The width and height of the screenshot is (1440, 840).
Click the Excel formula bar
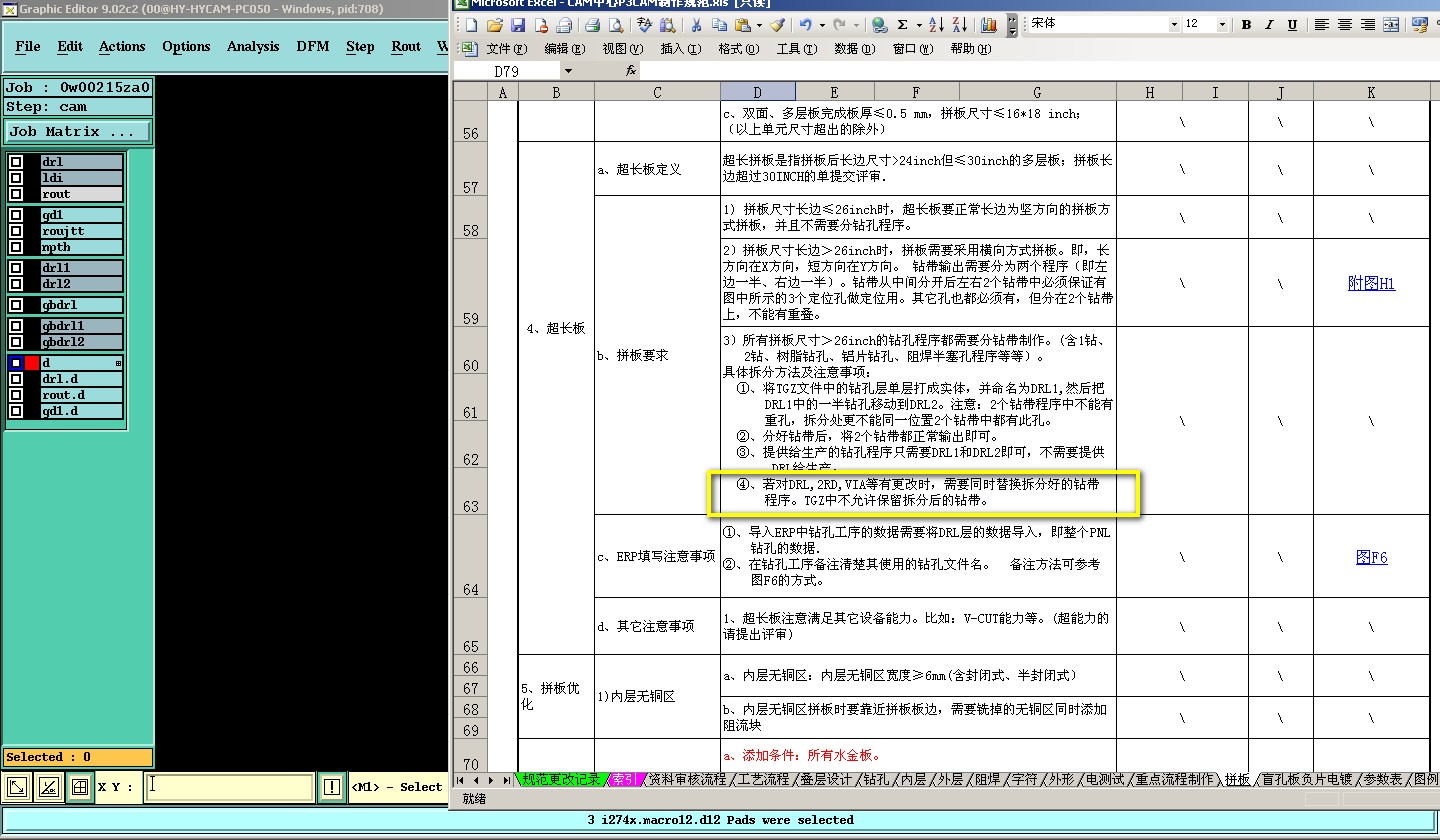click(1040, 71)
